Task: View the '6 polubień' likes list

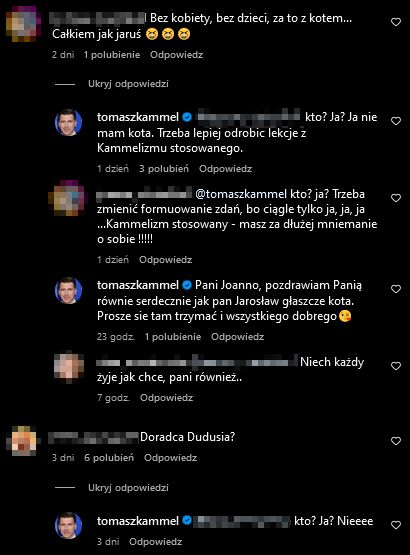Action: (x=109, y=458)
